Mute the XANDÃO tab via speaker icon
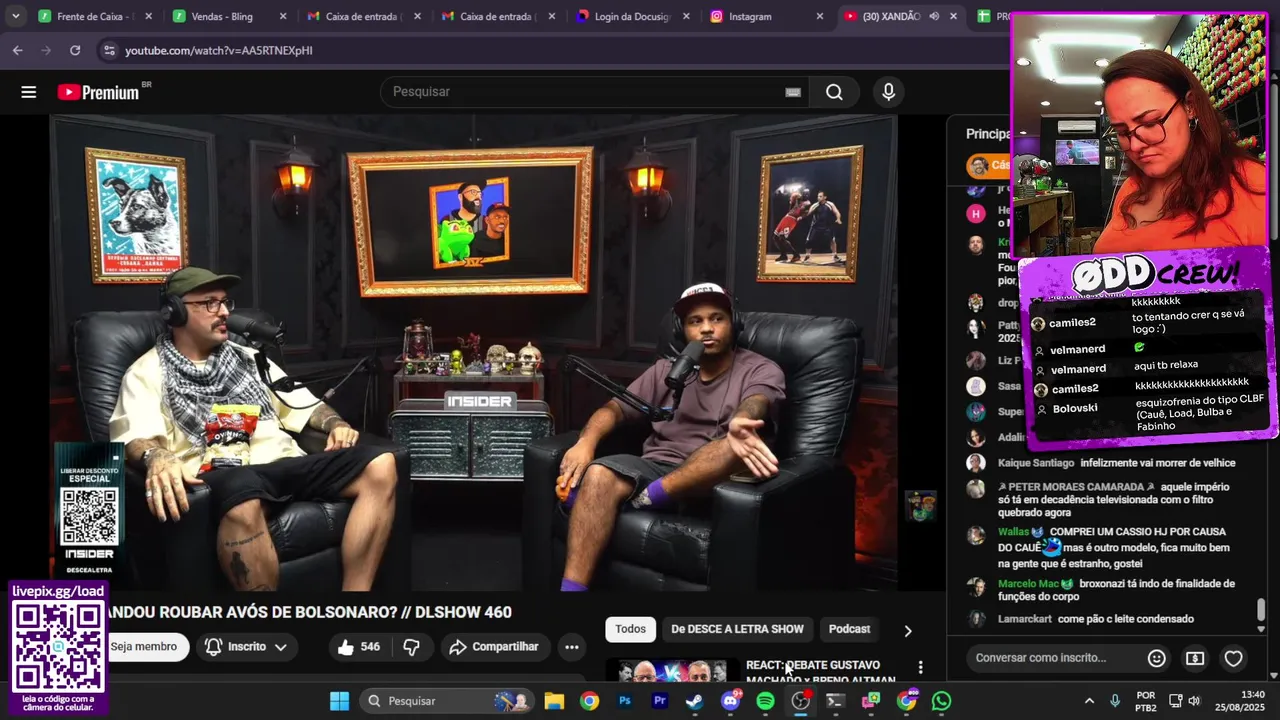 point(934,17)
